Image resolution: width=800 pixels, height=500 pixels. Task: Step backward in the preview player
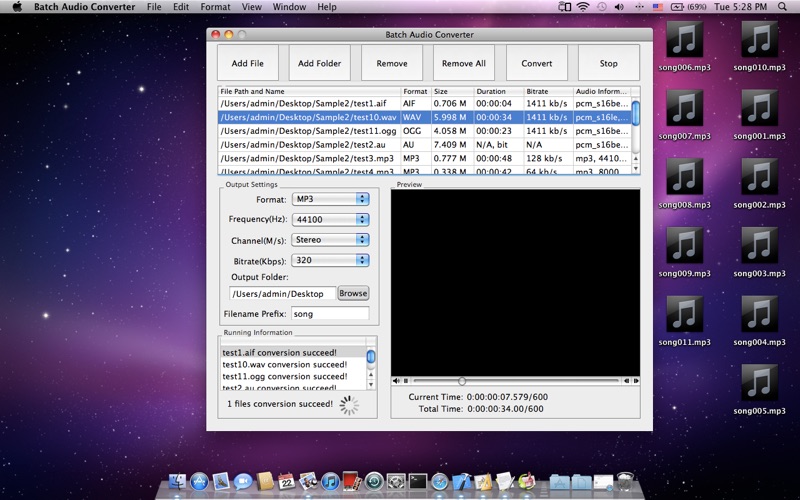pyautogui.click(x=627, y=381)
